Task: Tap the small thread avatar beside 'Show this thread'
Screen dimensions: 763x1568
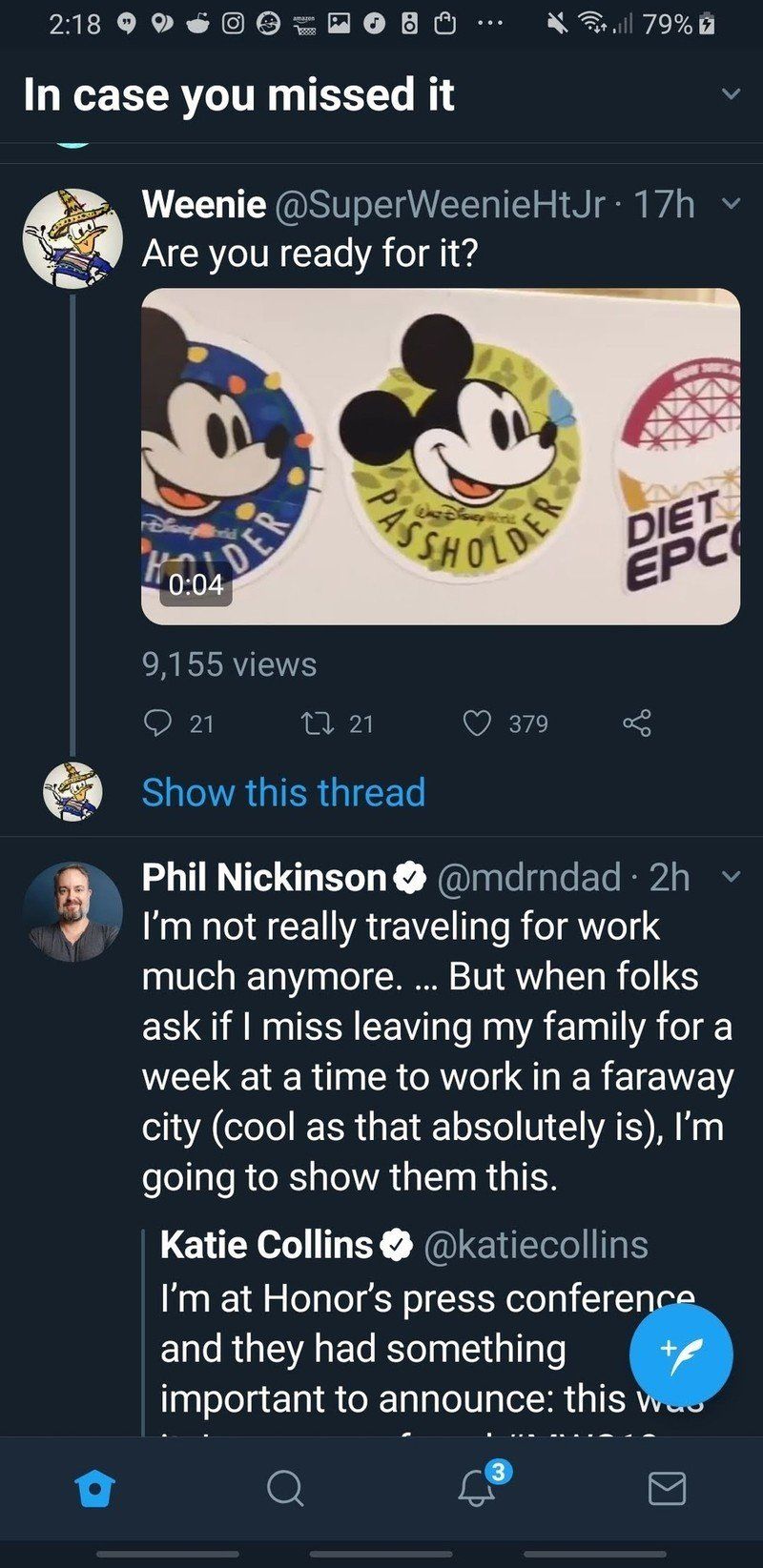Action: [x=73, y=791]
